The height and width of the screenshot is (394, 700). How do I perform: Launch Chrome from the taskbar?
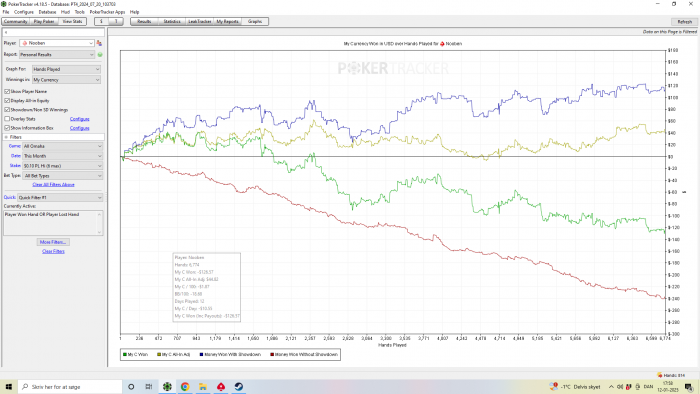[x=185, y=387]
